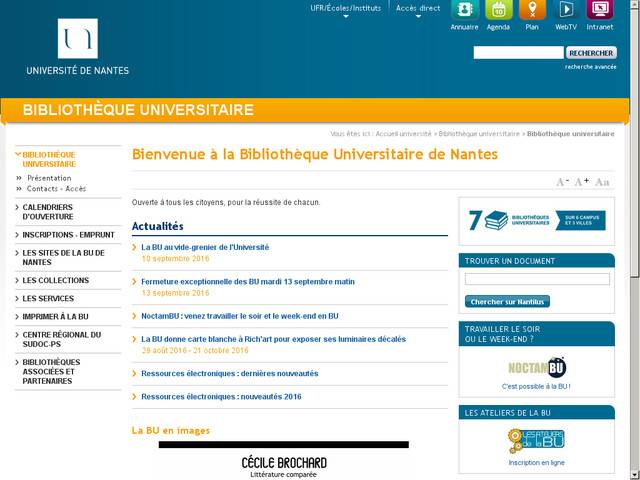Screen dimensions: 640x480
Task: Expand Les Collections menu
Action: tap(56, 280)
